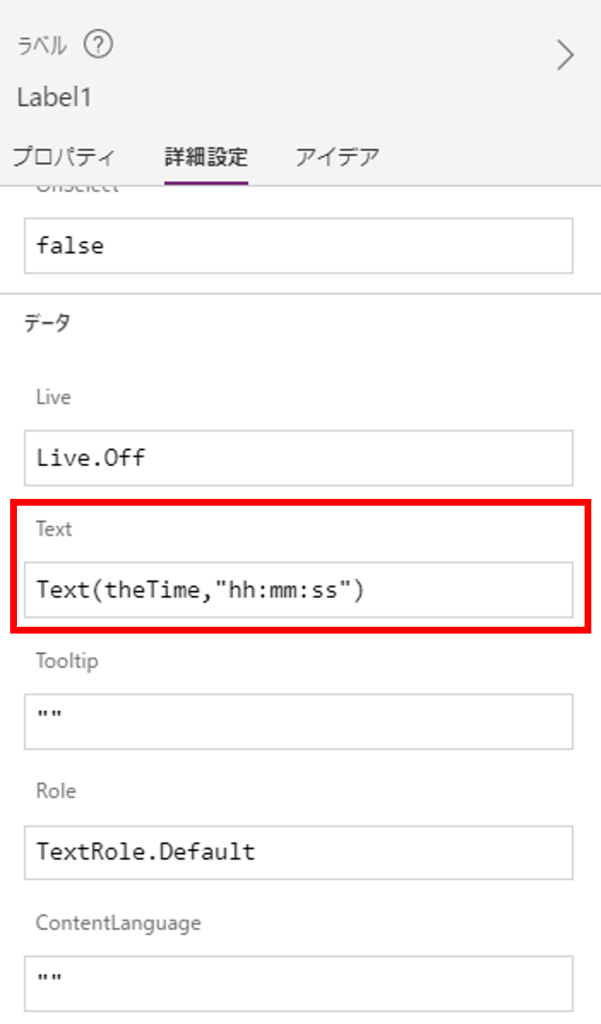Click the ContentLanguage formula field
Screen dimensions: 601x1024
pyautogui.click(x=298, y=983)
